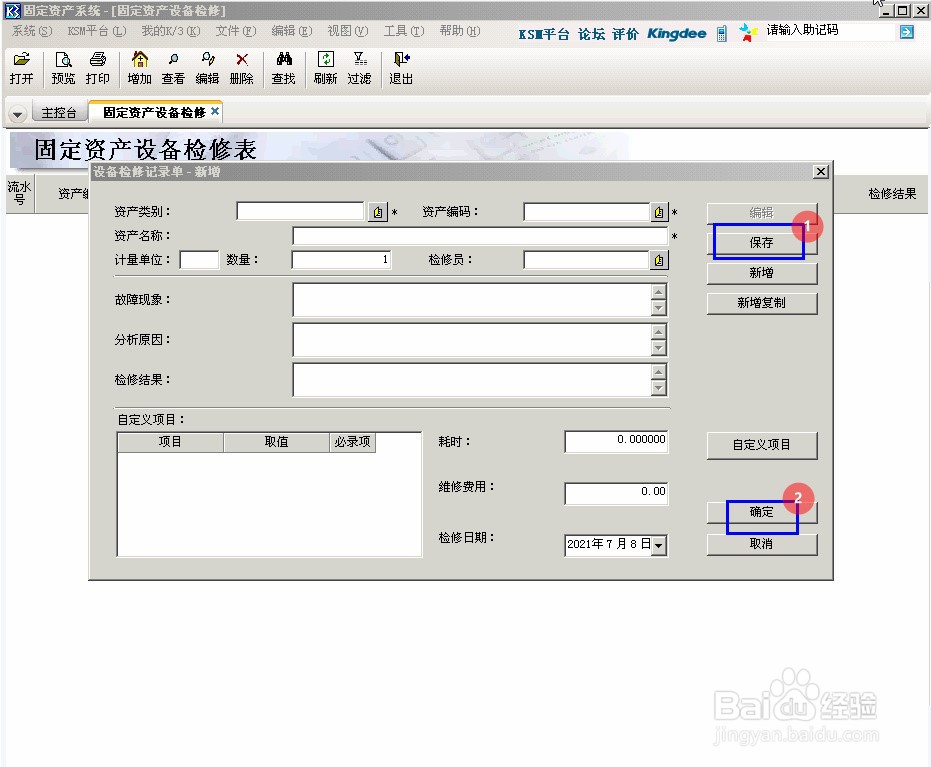This screenshot has width=931, height=767.
Task: Focus the 检修员 input field
Action: click(587, 260)
